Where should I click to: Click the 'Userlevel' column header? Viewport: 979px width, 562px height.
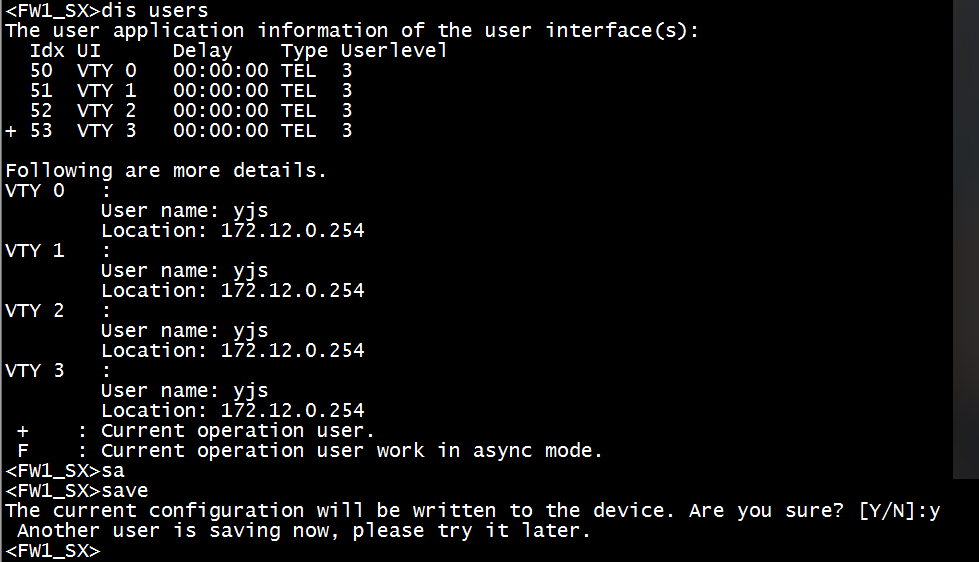(393, 50)
